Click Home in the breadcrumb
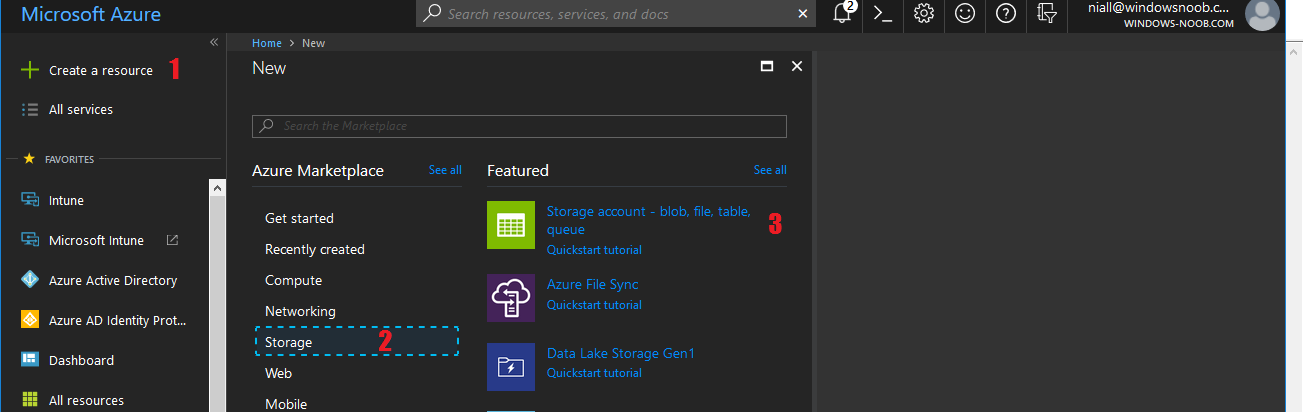This screenshot has width=1303, height=412. 267,43
